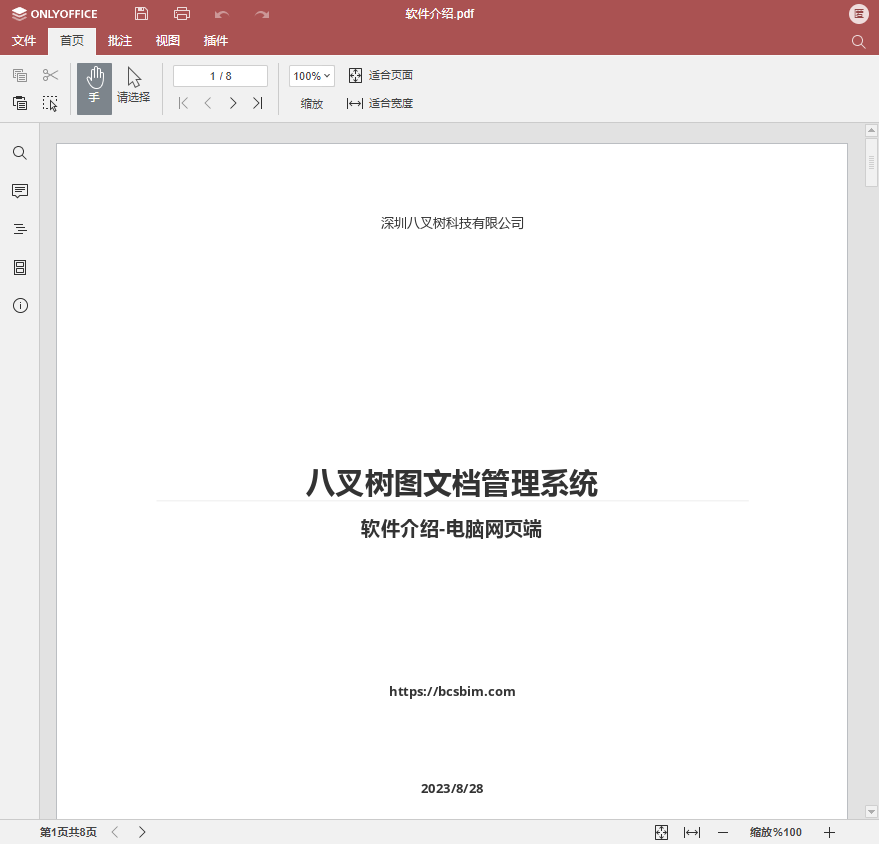Click the vertical scrollbar thumb
This screenshot has height=844, width=879.
871,163
